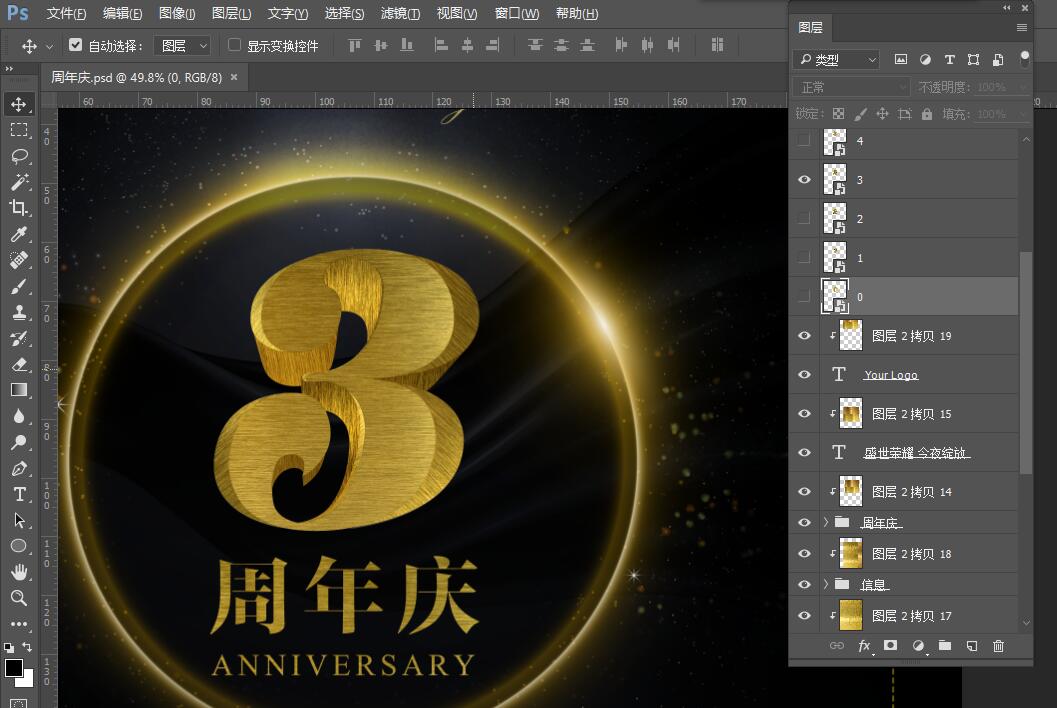Image resolution: width=1057 pixels, height=708 pixels.
Task: Show layer 2
Action: (x=804, y=218)
